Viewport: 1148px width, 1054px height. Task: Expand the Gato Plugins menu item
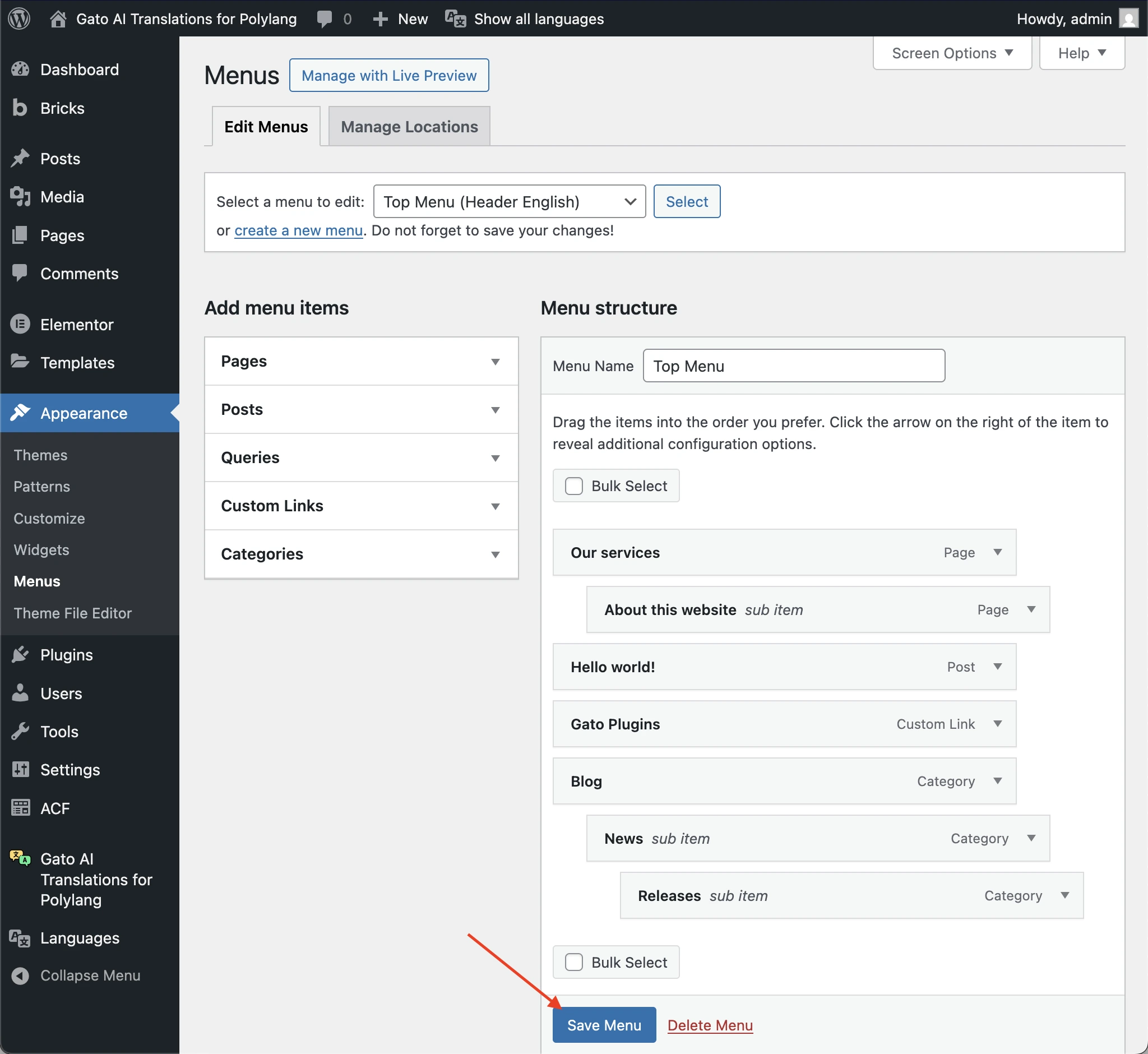tap(997, 723)
